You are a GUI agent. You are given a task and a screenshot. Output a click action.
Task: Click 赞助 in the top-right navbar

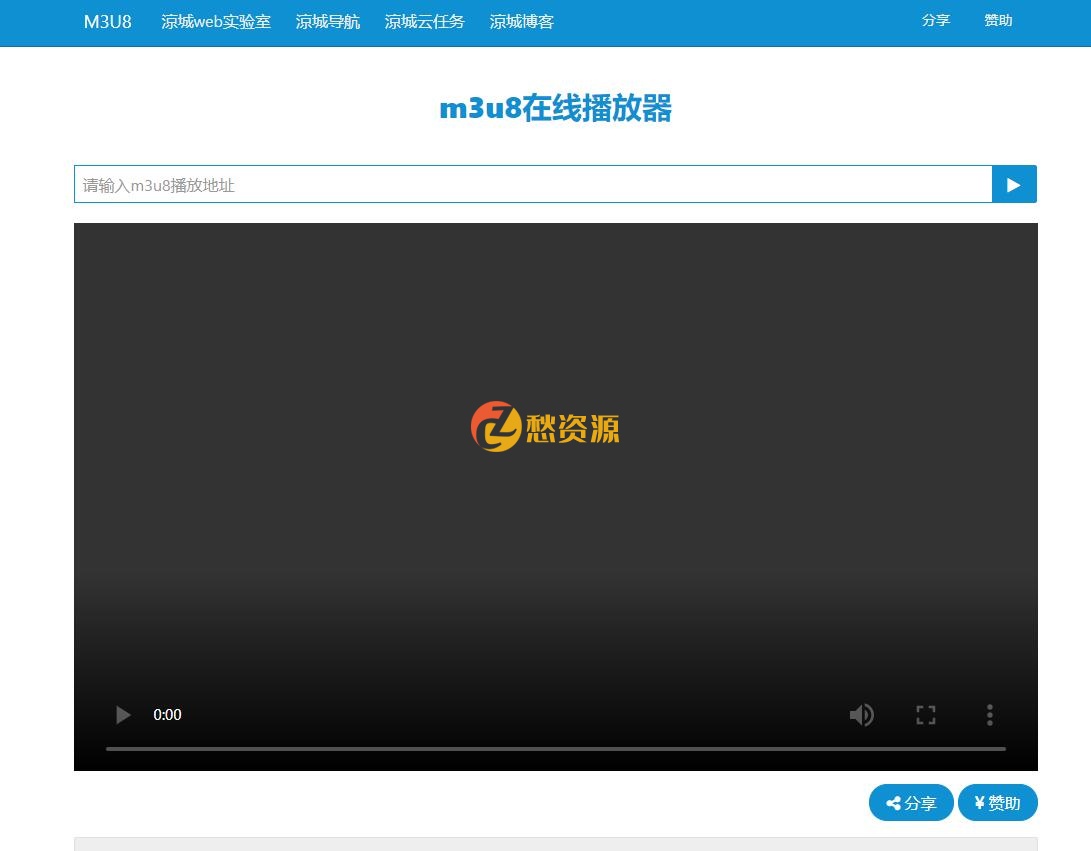click(998, 20)
